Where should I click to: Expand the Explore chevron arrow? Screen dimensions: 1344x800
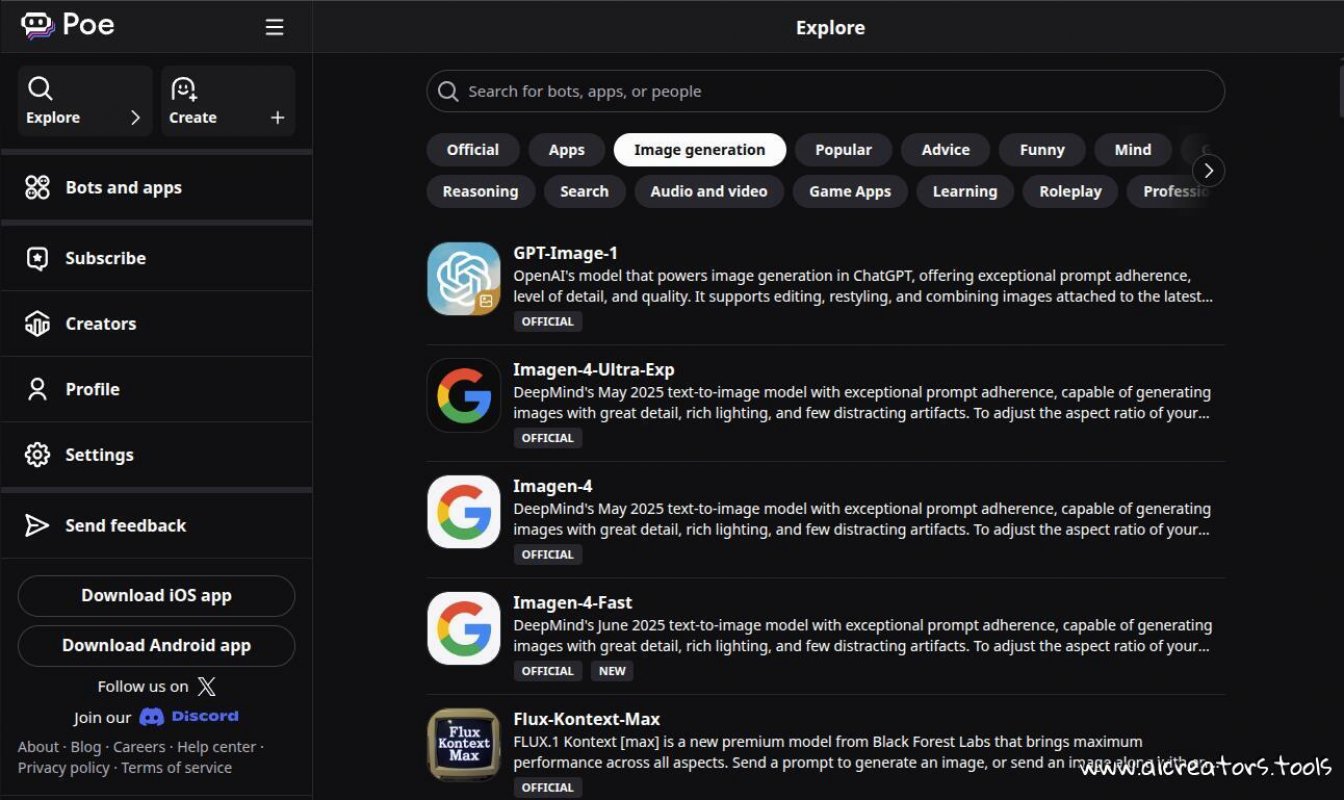tap(135, 118)
